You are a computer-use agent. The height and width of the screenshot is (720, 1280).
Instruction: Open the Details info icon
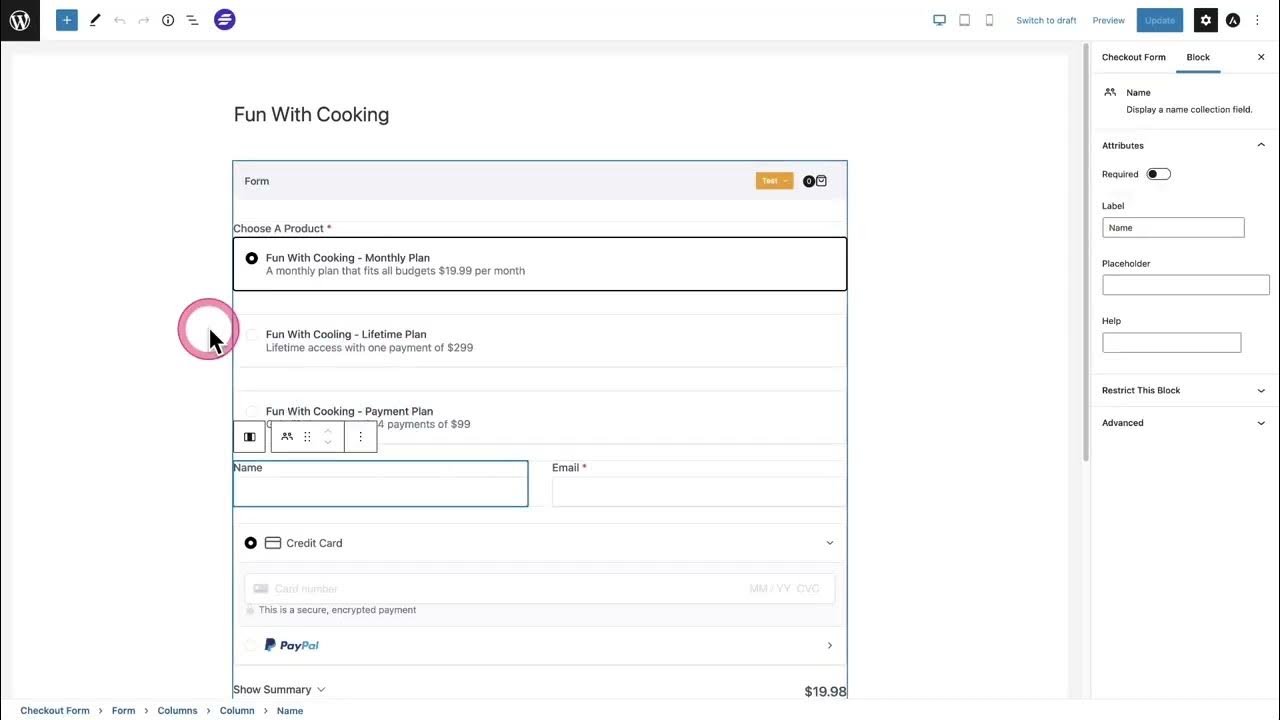168,20
